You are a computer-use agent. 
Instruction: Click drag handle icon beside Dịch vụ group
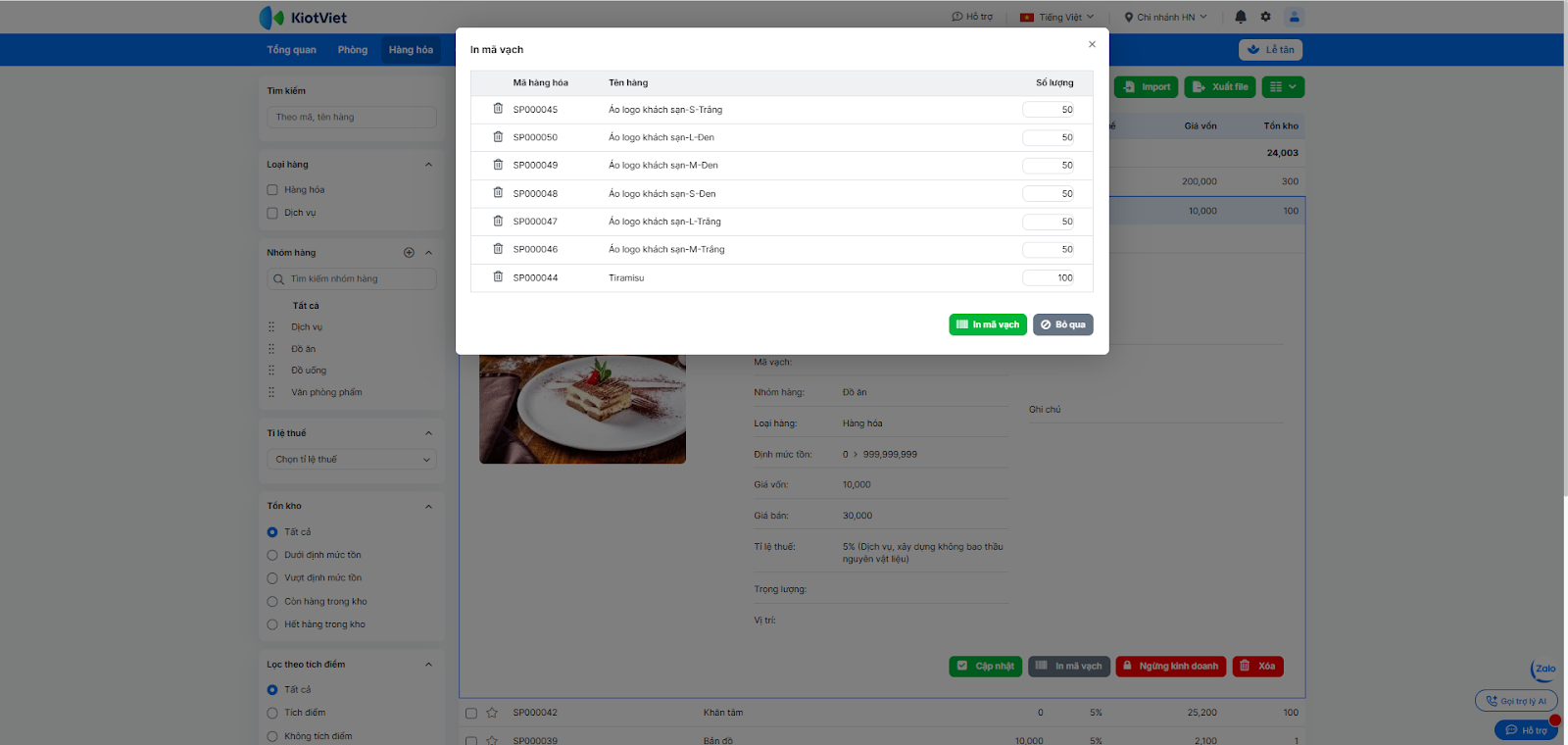[271, 326]
